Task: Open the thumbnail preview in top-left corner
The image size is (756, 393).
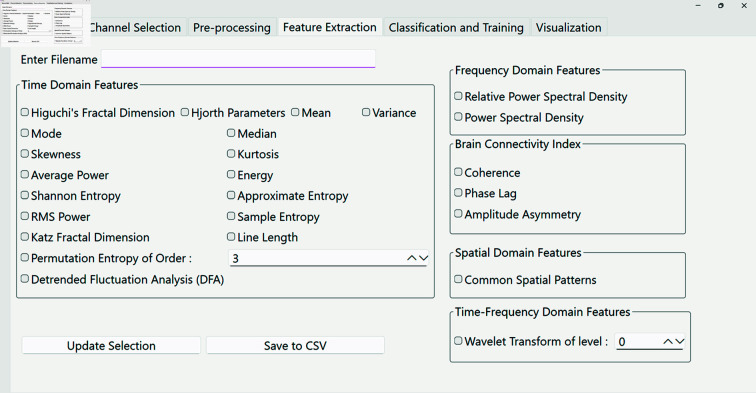Action: point(45,23)
